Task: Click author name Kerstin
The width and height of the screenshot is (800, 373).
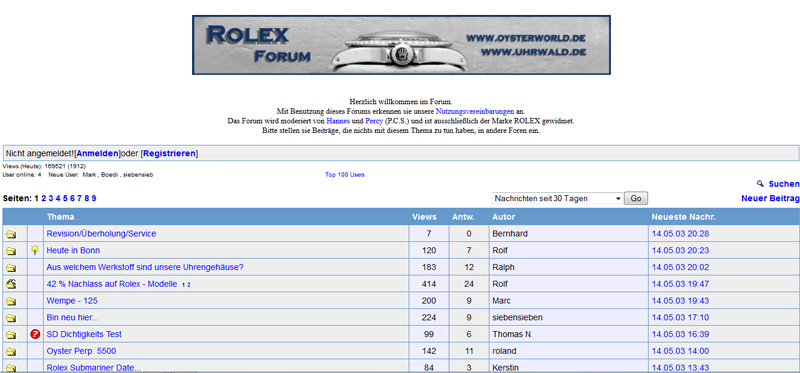Action: coord(505,367)
